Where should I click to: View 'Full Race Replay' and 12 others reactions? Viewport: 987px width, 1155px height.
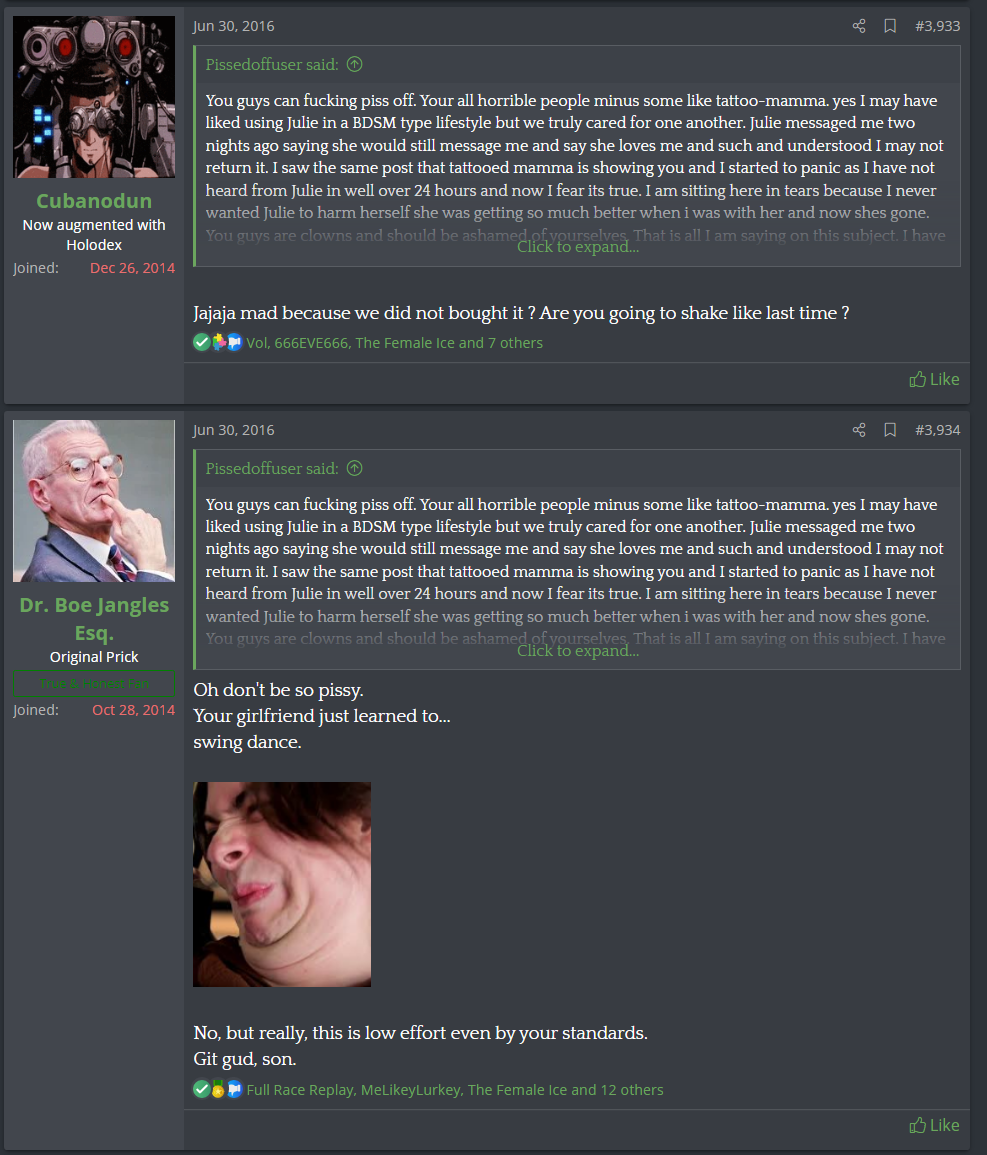[454, 1090]
